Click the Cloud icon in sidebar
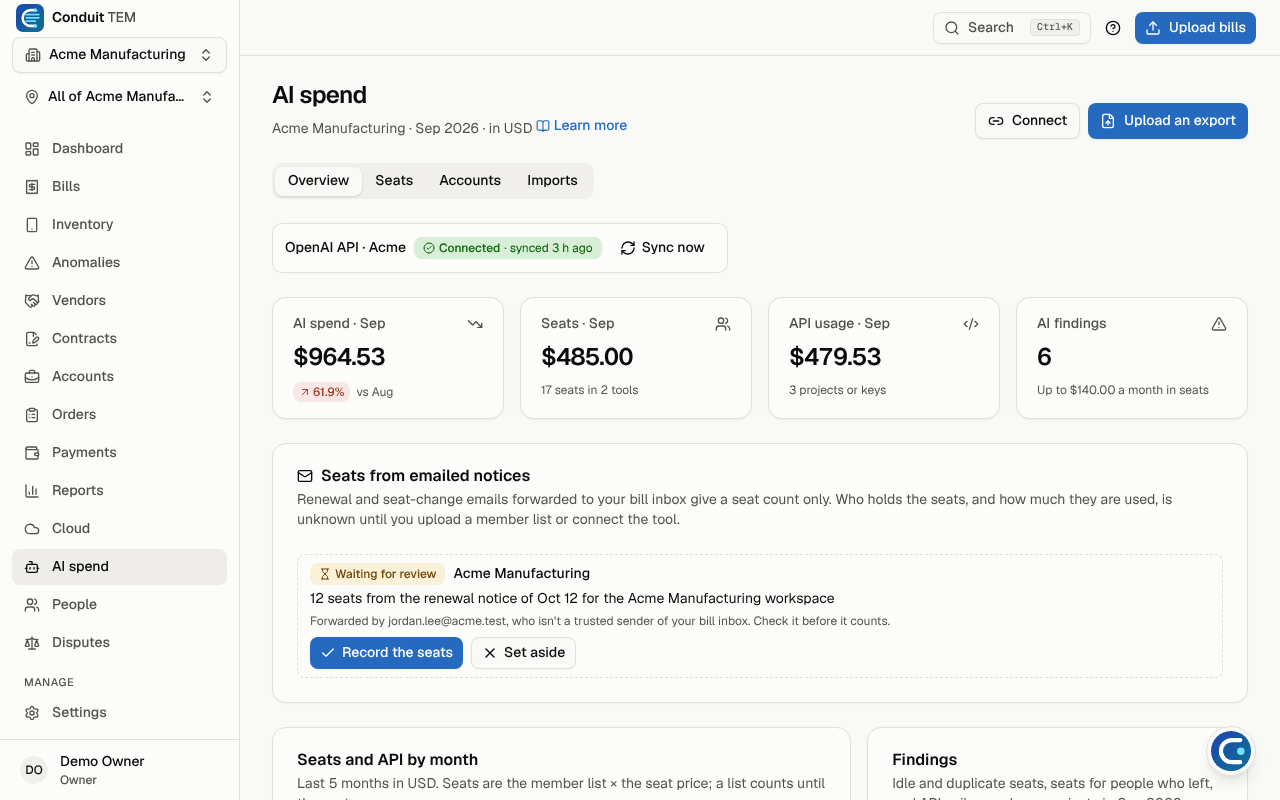The width and height of the screenshot is (1280, 800). (x=32, y=528)
